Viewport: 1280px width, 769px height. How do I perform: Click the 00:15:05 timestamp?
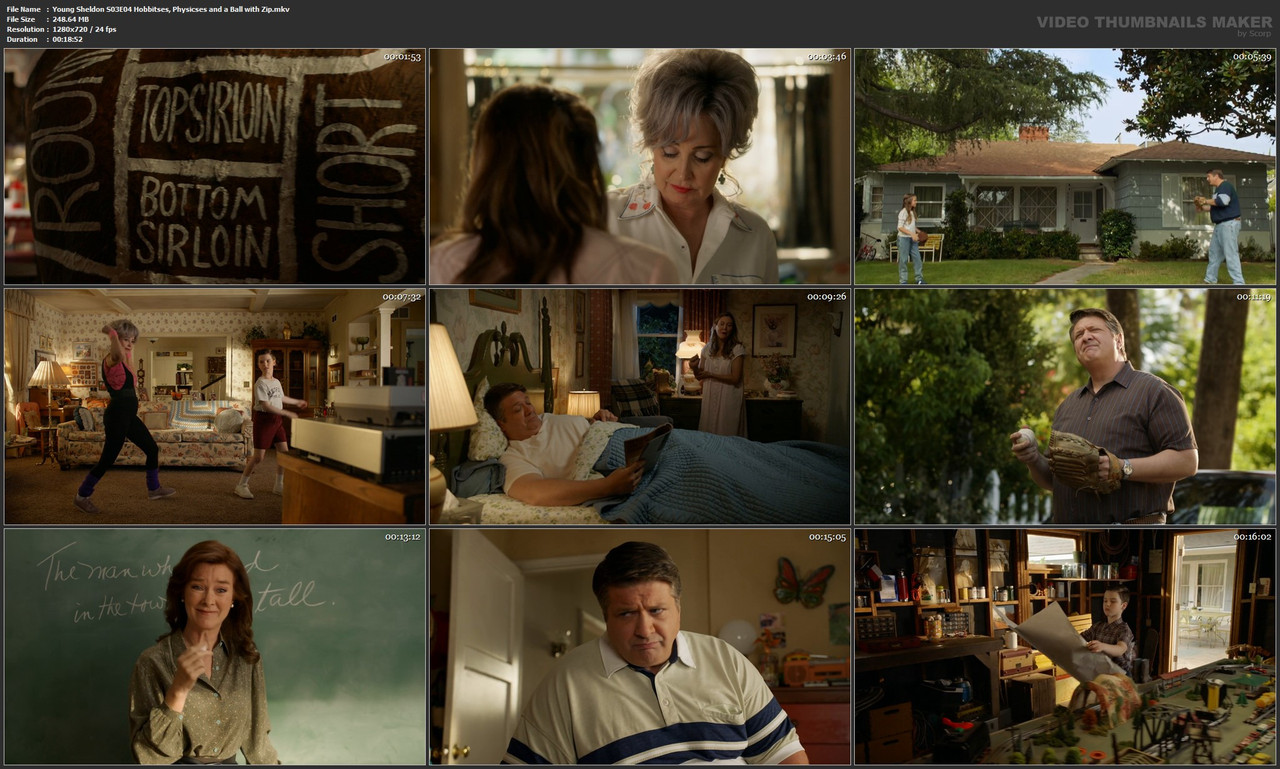[x=828, y=537]
